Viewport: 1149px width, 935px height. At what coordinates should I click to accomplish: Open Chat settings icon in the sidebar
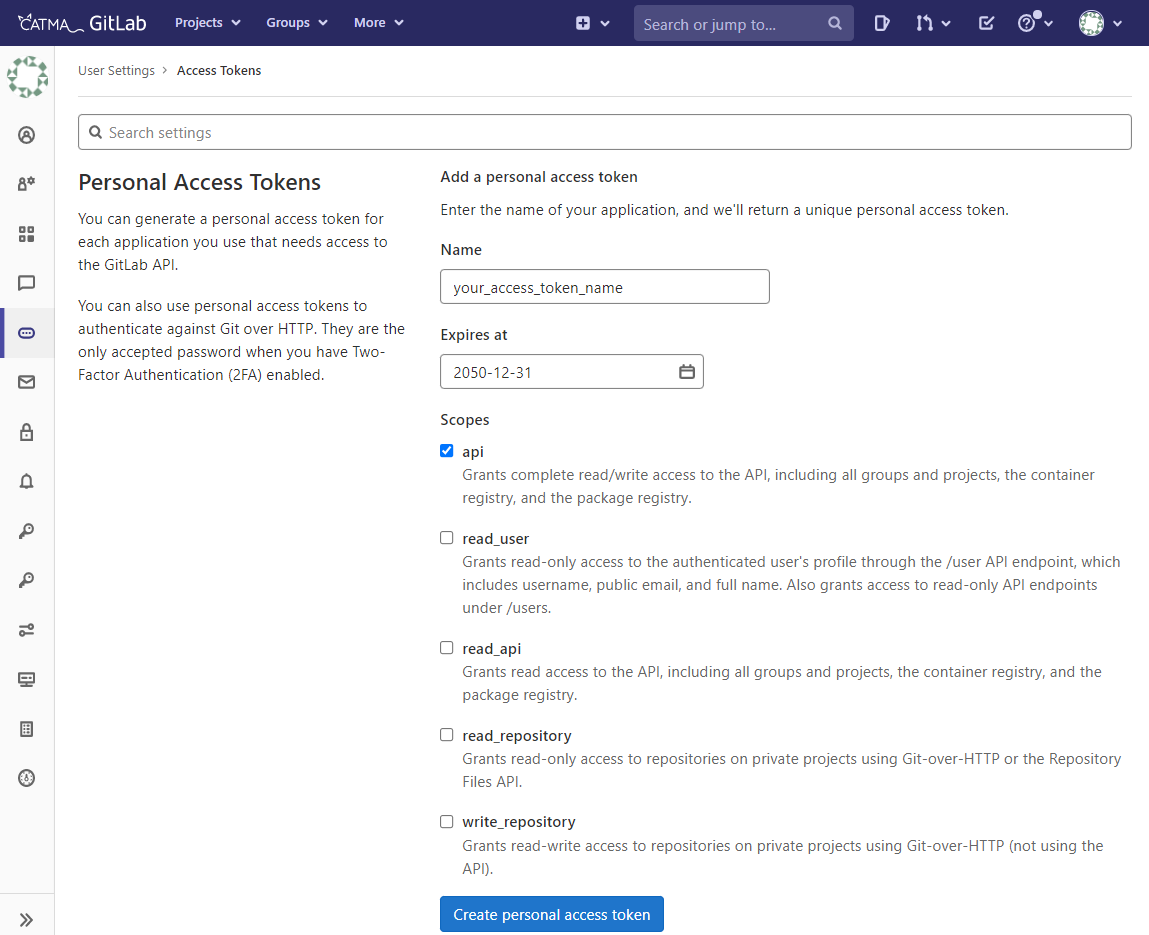(26, 283)
